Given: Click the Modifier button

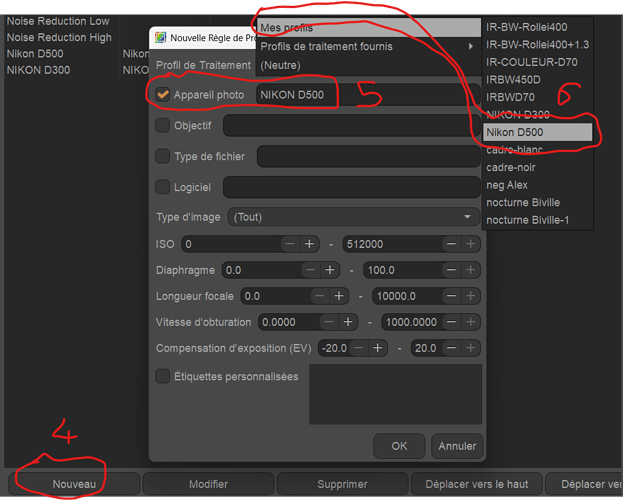Looking at the screenshot, I should (x=208, y=484).
